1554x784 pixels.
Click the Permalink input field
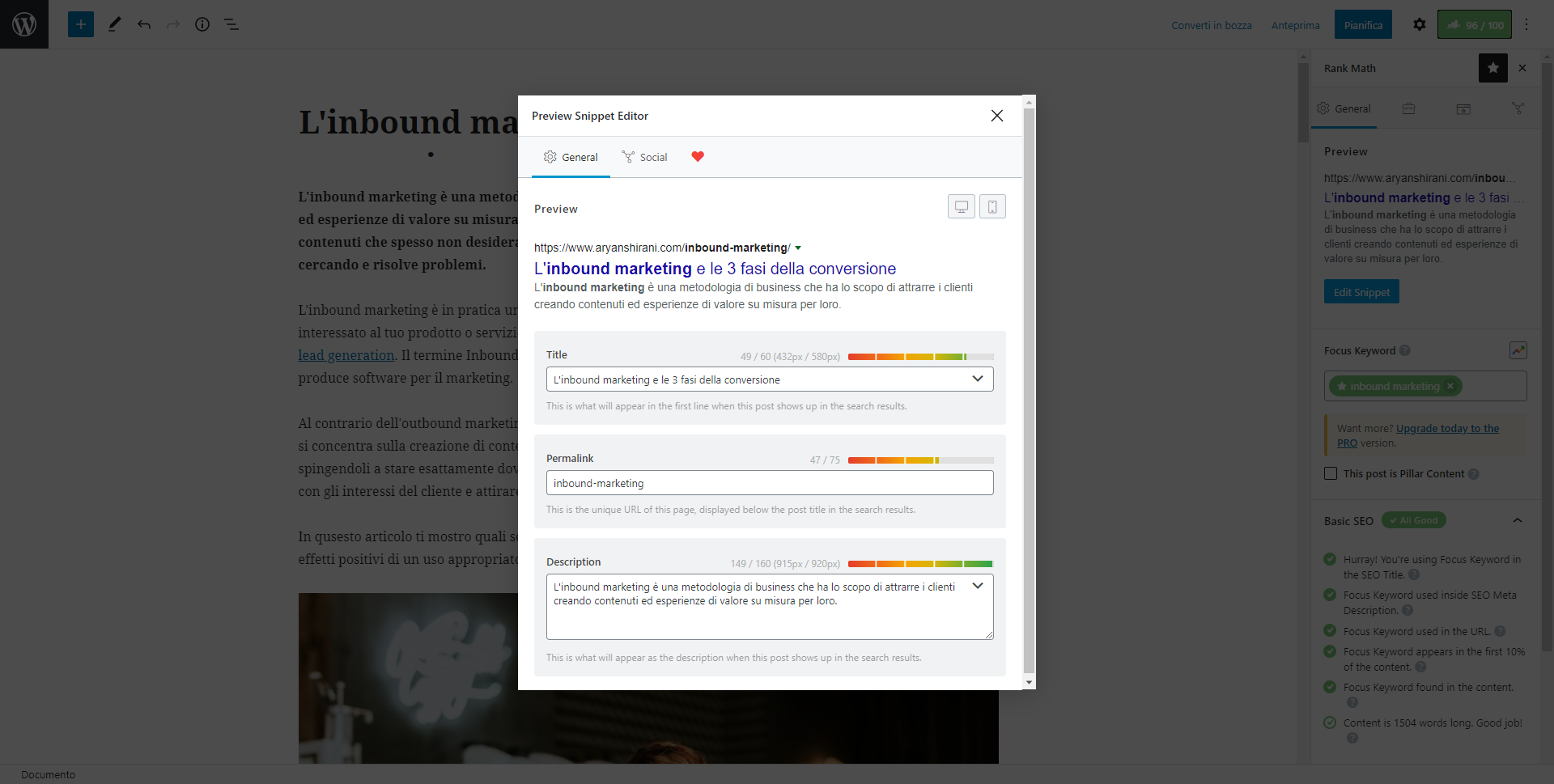pyautogui.click(x=769, y=483)
